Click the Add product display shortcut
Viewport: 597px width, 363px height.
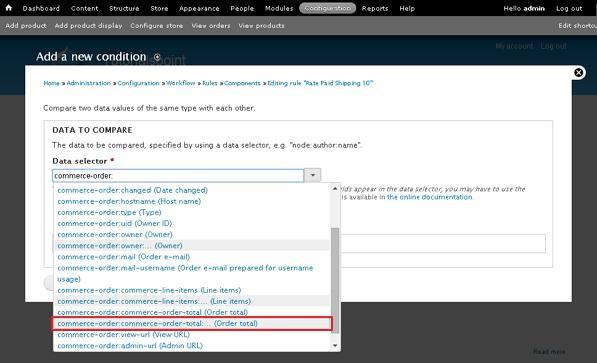[x=88, y=26]
